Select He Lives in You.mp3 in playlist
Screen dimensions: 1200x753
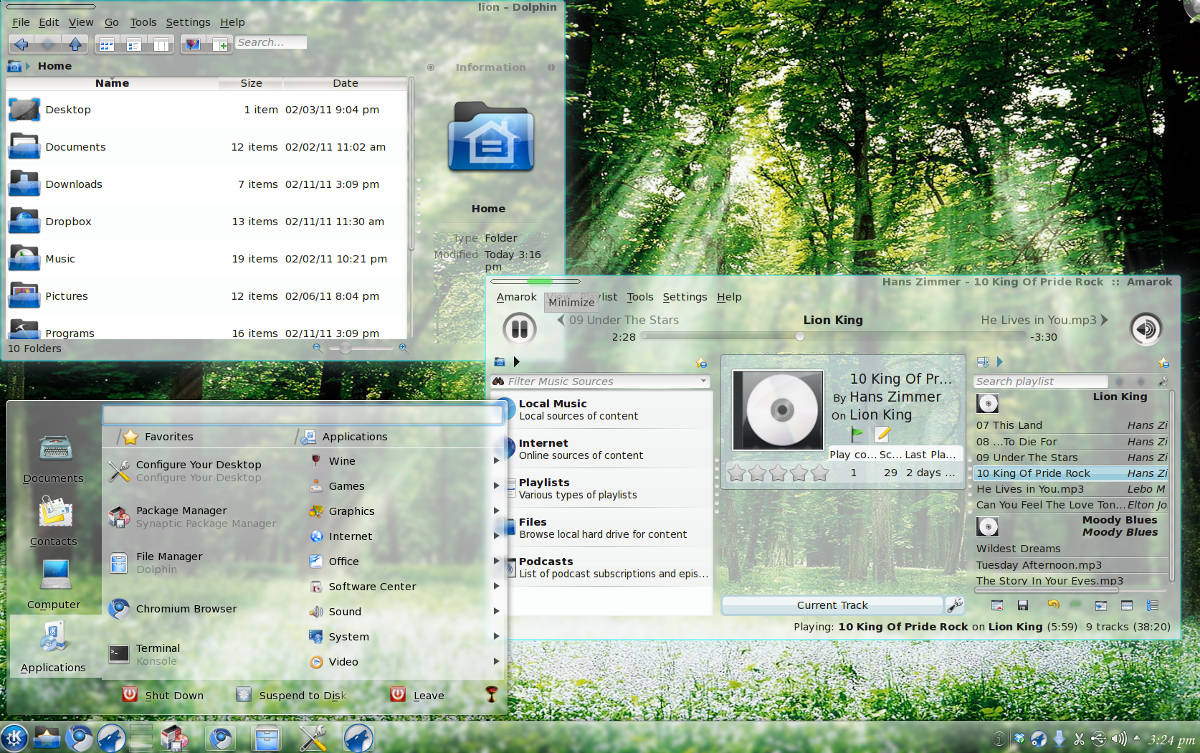(x=1071, y=489)
